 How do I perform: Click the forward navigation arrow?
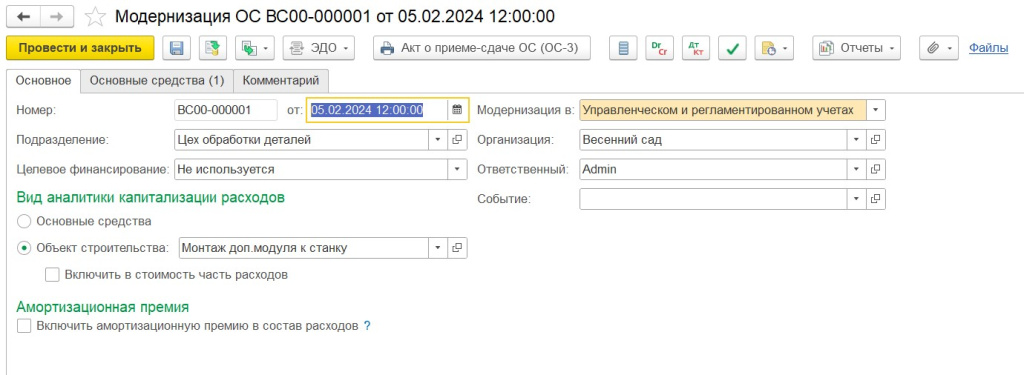(57, 16)
